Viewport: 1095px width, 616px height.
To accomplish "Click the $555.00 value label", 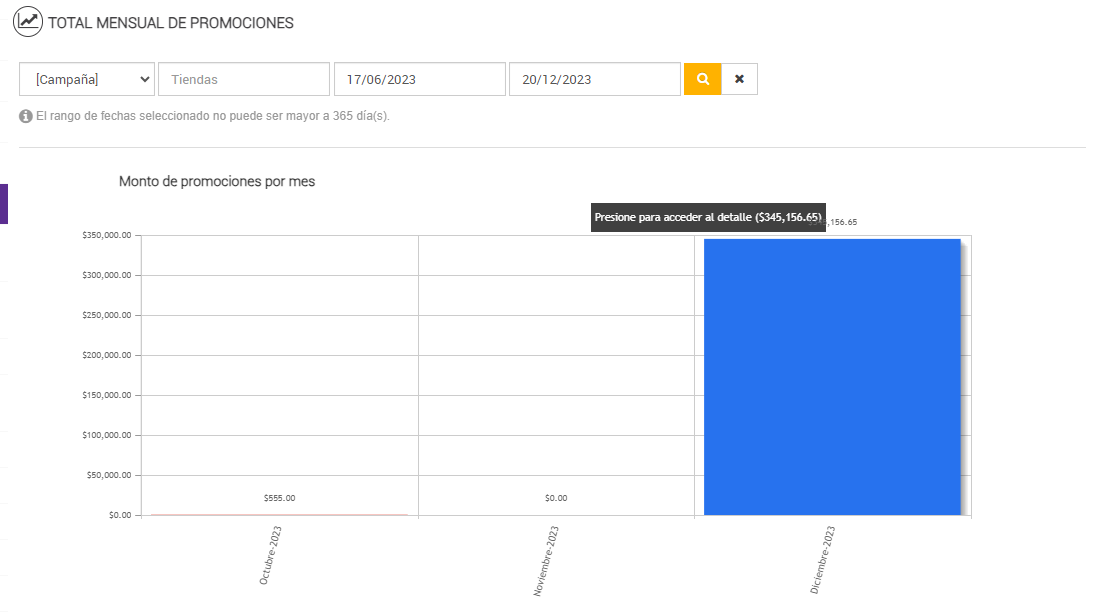I will 279,498.
